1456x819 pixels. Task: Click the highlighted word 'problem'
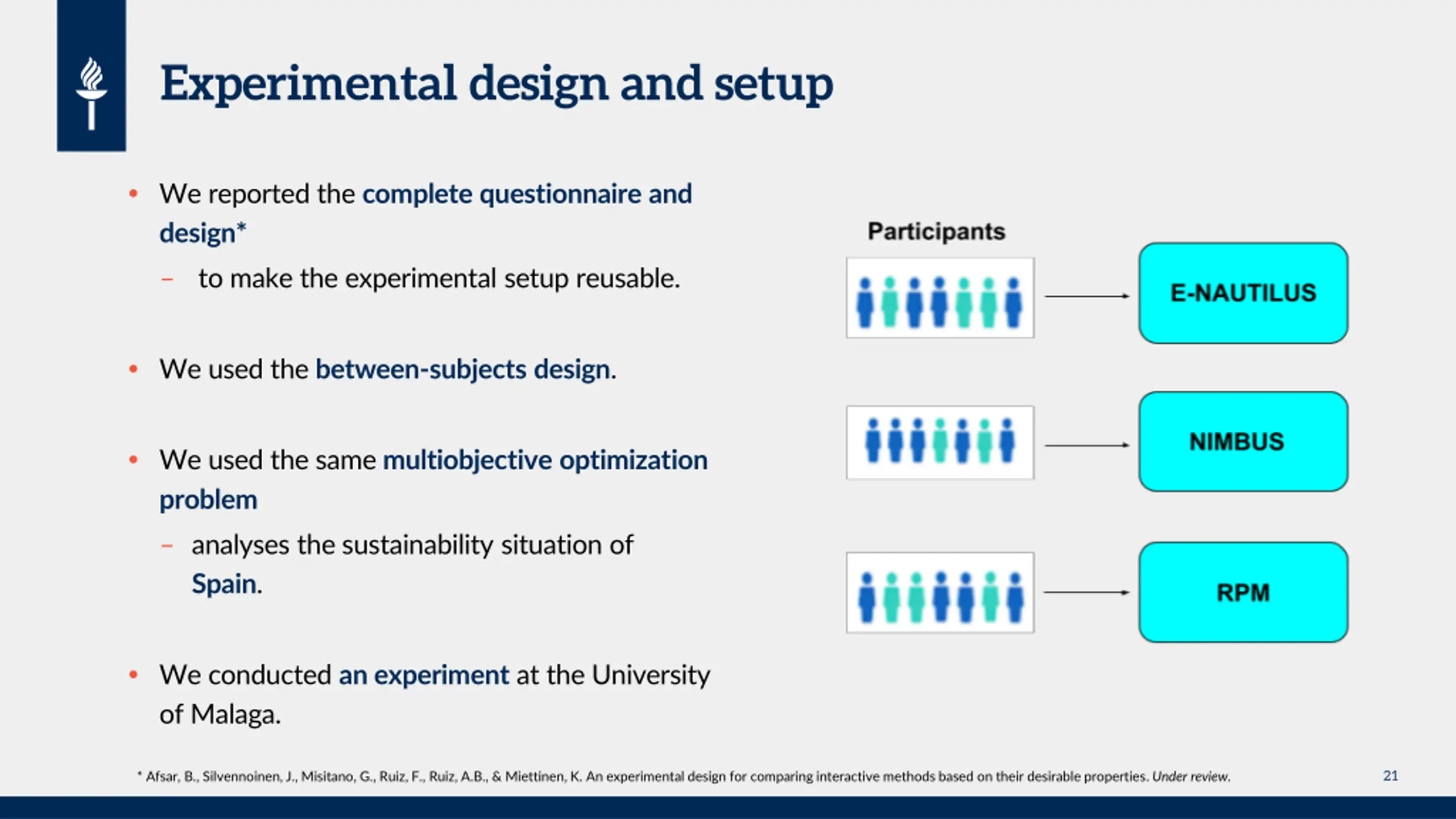tap(208, 500)
